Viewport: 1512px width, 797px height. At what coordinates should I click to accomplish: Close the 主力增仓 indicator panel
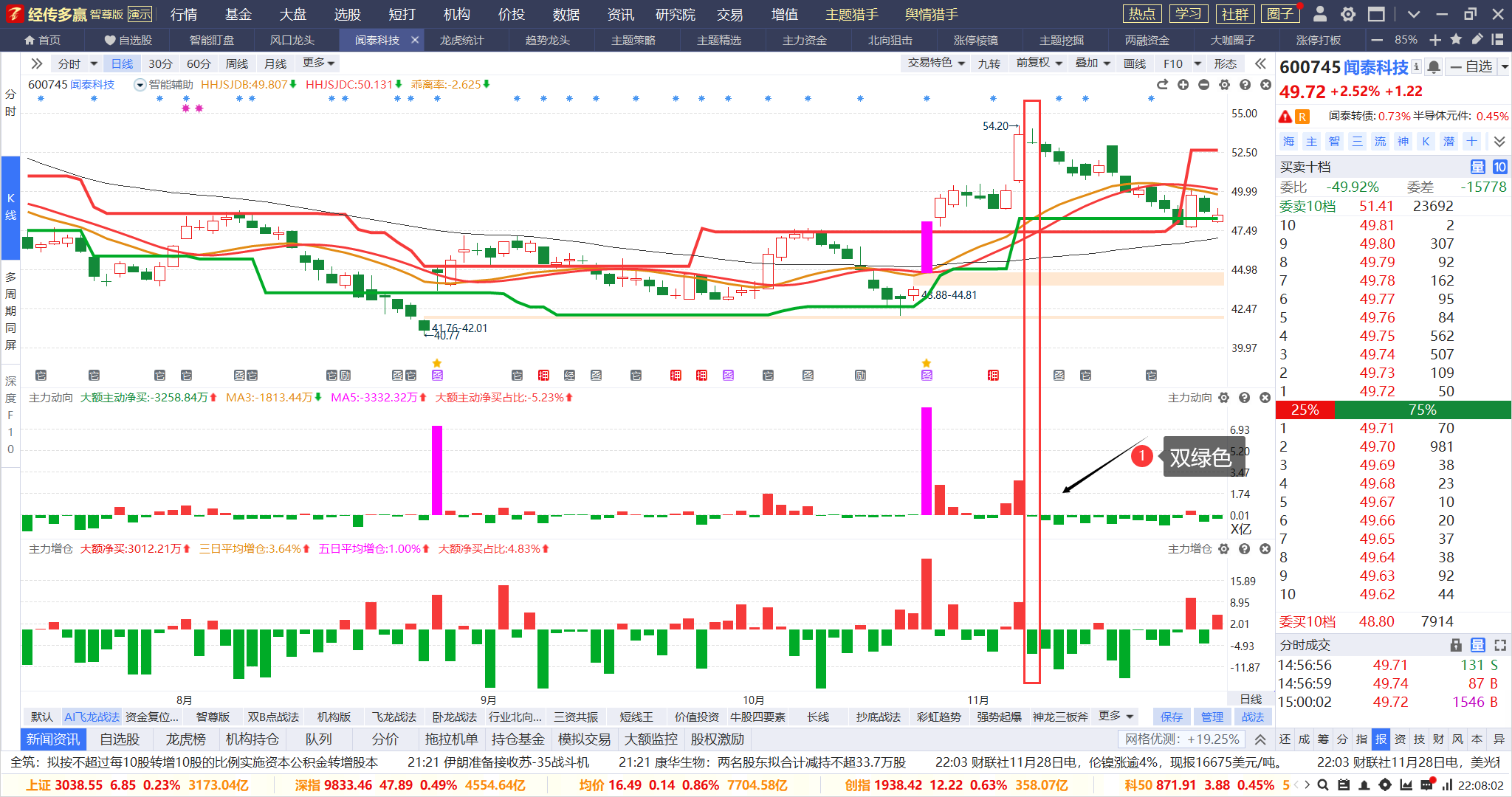1265,549
